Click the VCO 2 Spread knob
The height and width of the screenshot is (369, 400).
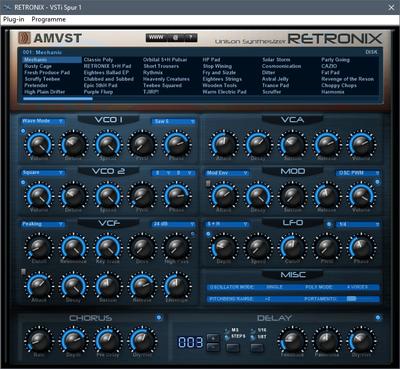point(108,196)
